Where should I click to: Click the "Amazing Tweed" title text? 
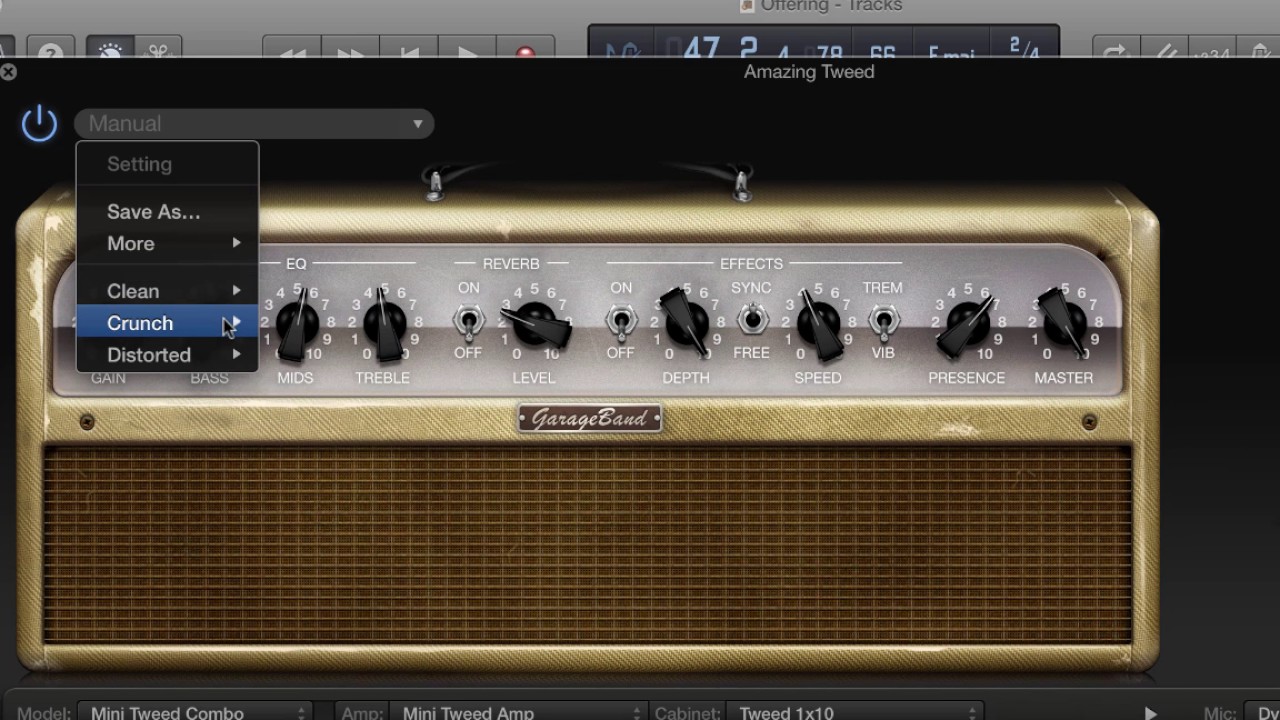[x=809, y=72]
